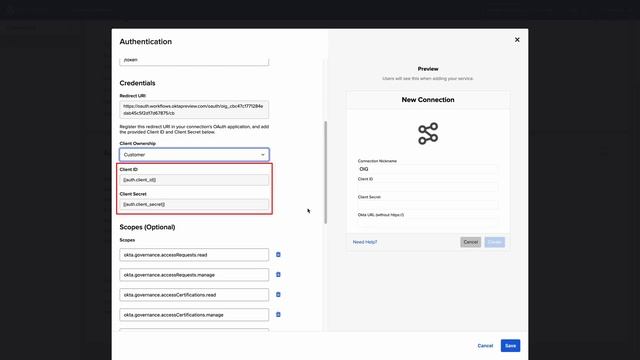Click the Scopes (Optional) heading

(147, 227)
